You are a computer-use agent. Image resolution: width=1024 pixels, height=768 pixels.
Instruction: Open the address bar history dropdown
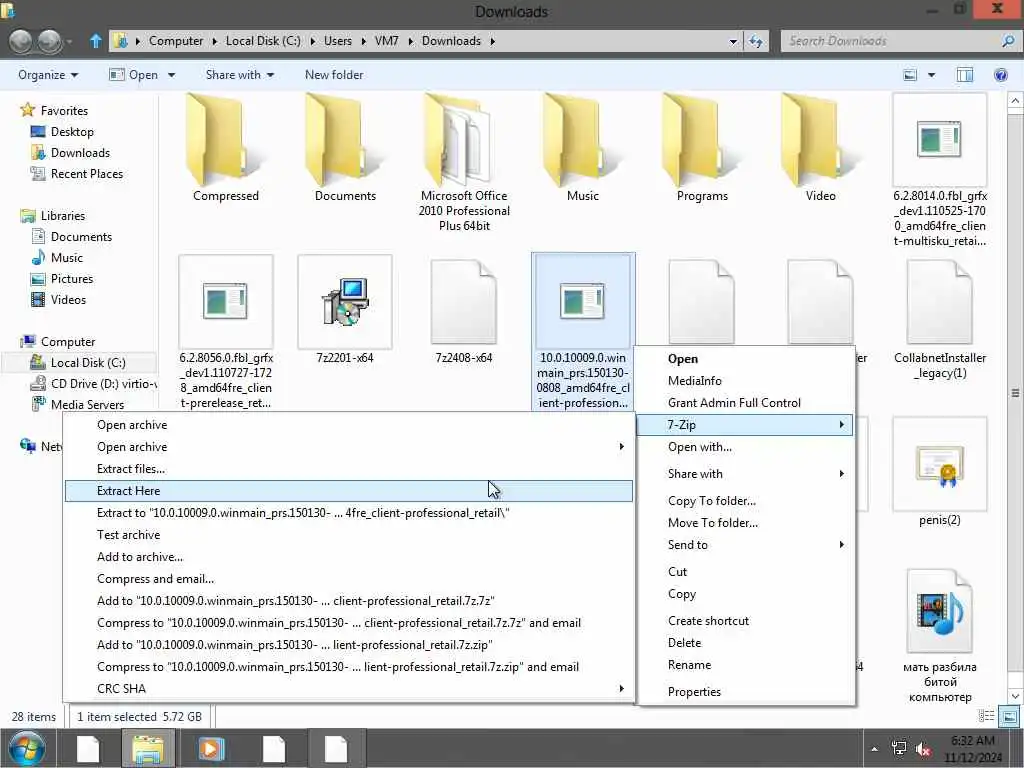[733, 41]
